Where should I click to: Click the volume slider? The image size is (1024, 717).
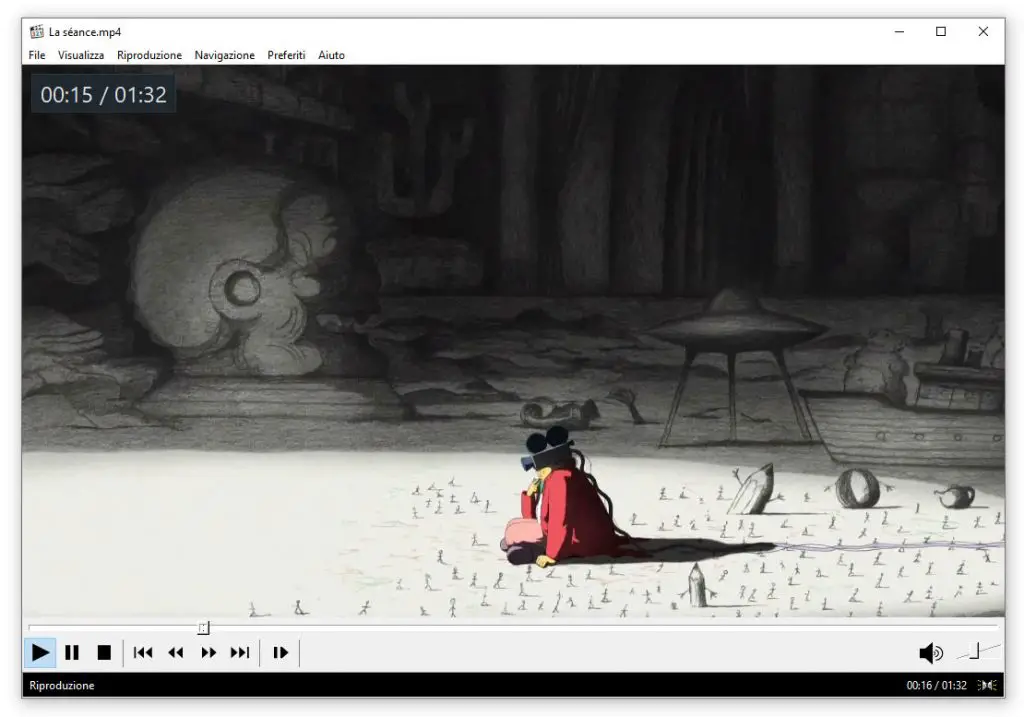[978, 652]
